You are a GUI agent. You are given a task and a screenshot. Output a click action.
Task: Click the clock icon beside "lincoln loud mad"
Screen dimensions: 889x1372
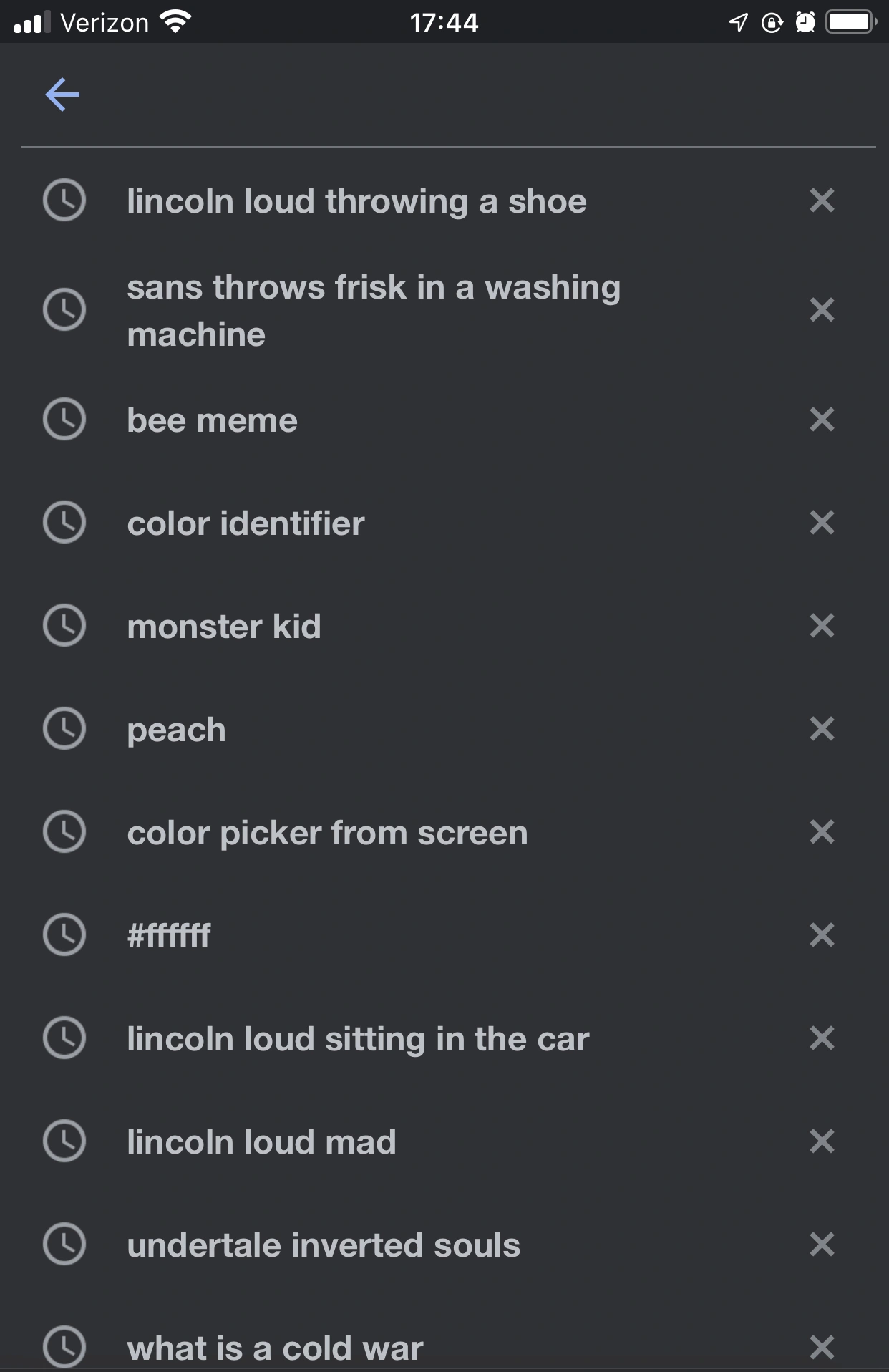tap(65, 1142)
